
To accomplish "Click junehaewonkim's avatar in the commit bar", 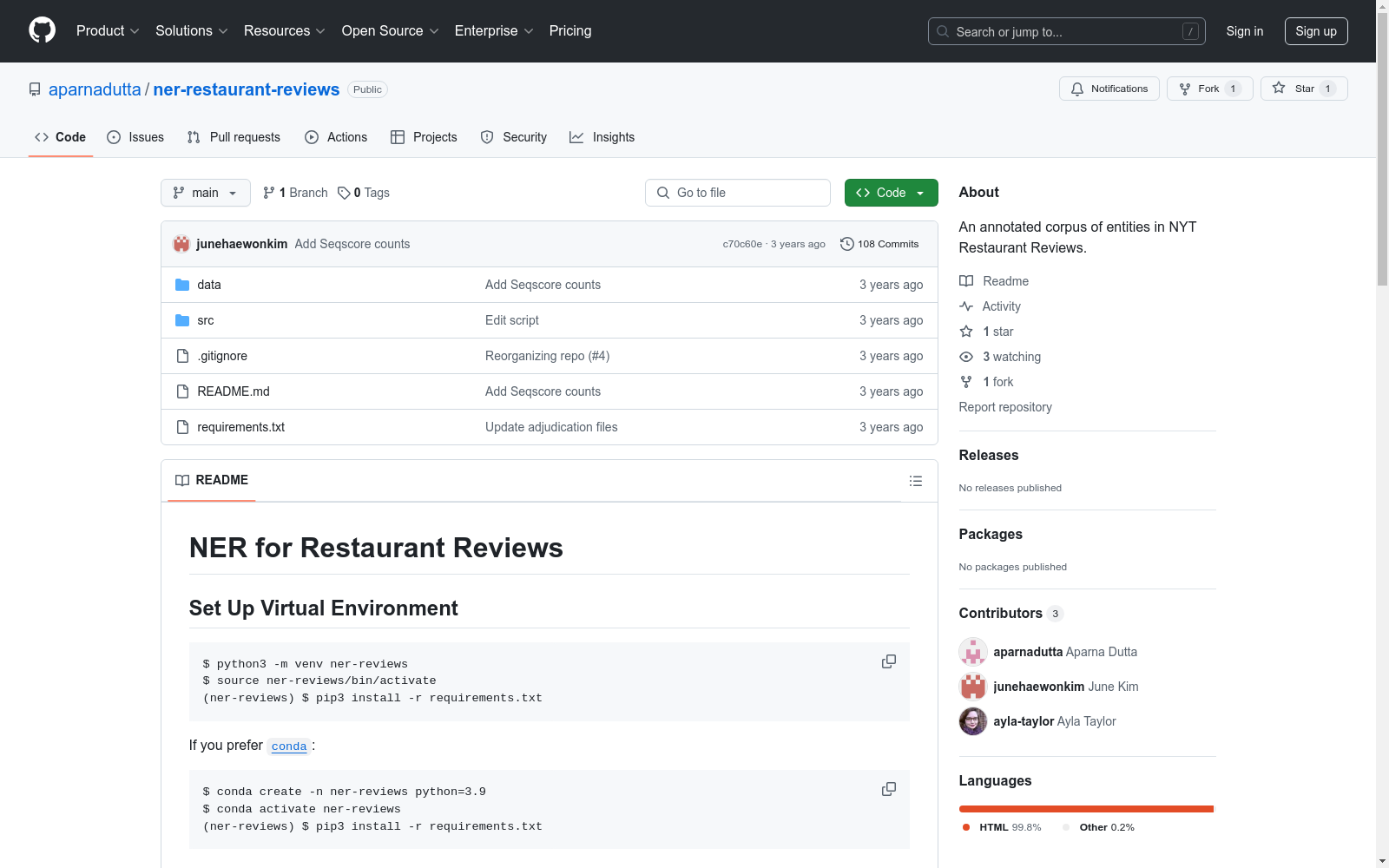I will 181,244.
